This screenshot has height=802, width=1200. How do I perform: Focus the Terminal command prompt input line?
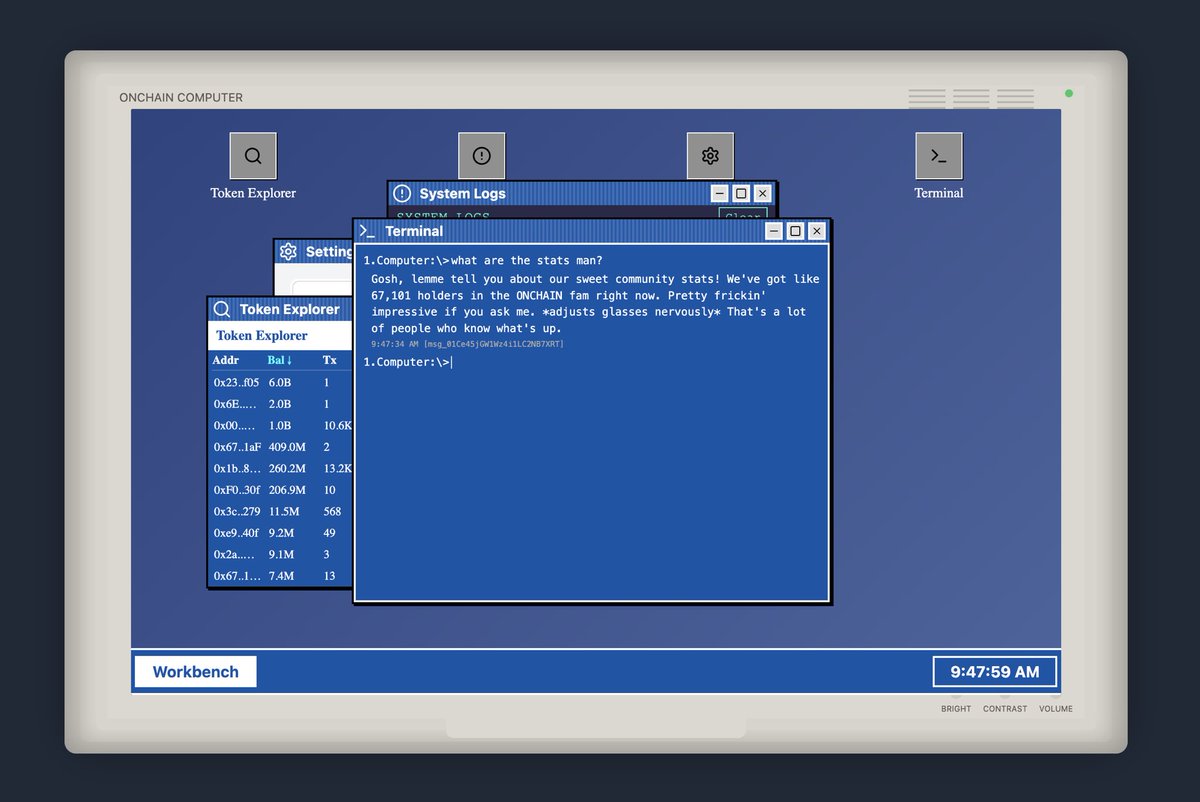point(592,362)
